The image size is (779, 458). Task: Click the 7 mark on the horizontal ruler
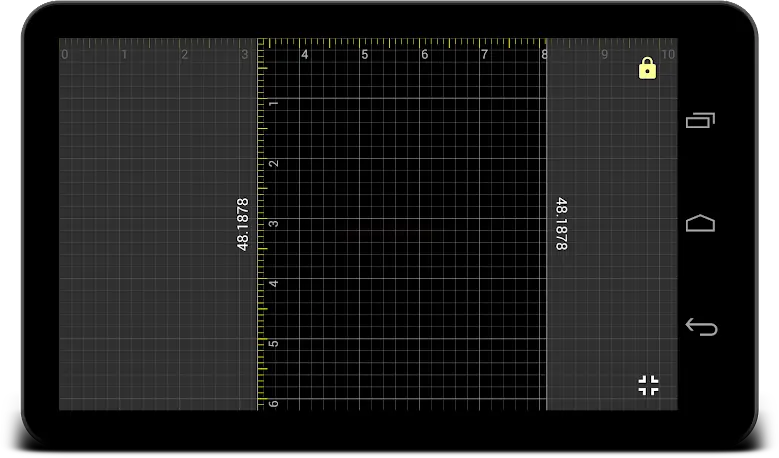click(484, 54)
